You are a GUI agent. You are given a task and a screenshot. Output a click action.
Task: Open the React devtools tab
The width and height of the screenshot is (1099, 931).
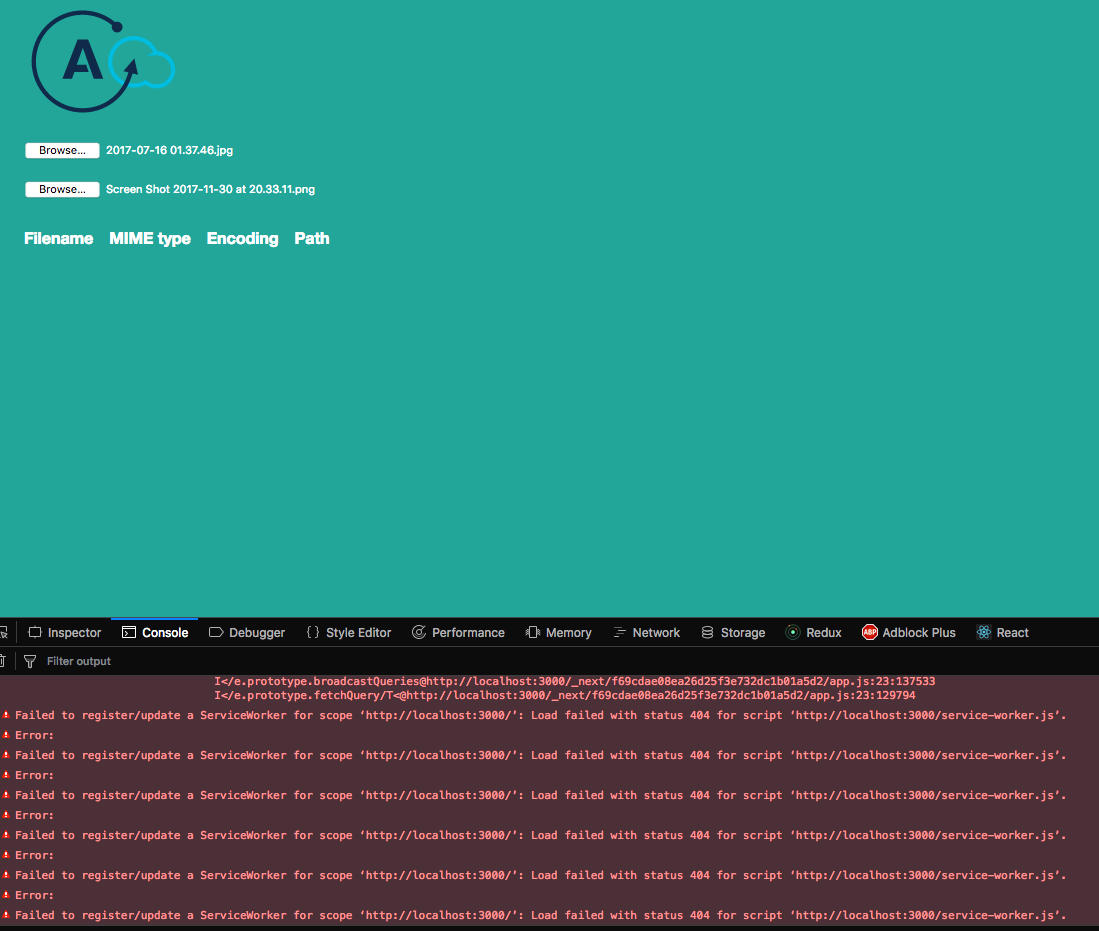[1003, 632]
